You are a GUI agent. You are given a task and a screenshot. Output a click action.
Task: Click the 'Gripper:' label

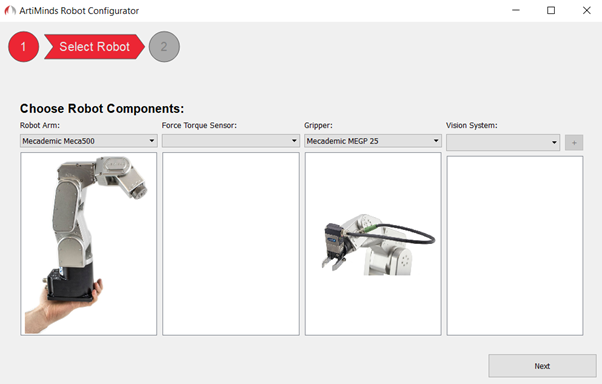coord(318,125)
